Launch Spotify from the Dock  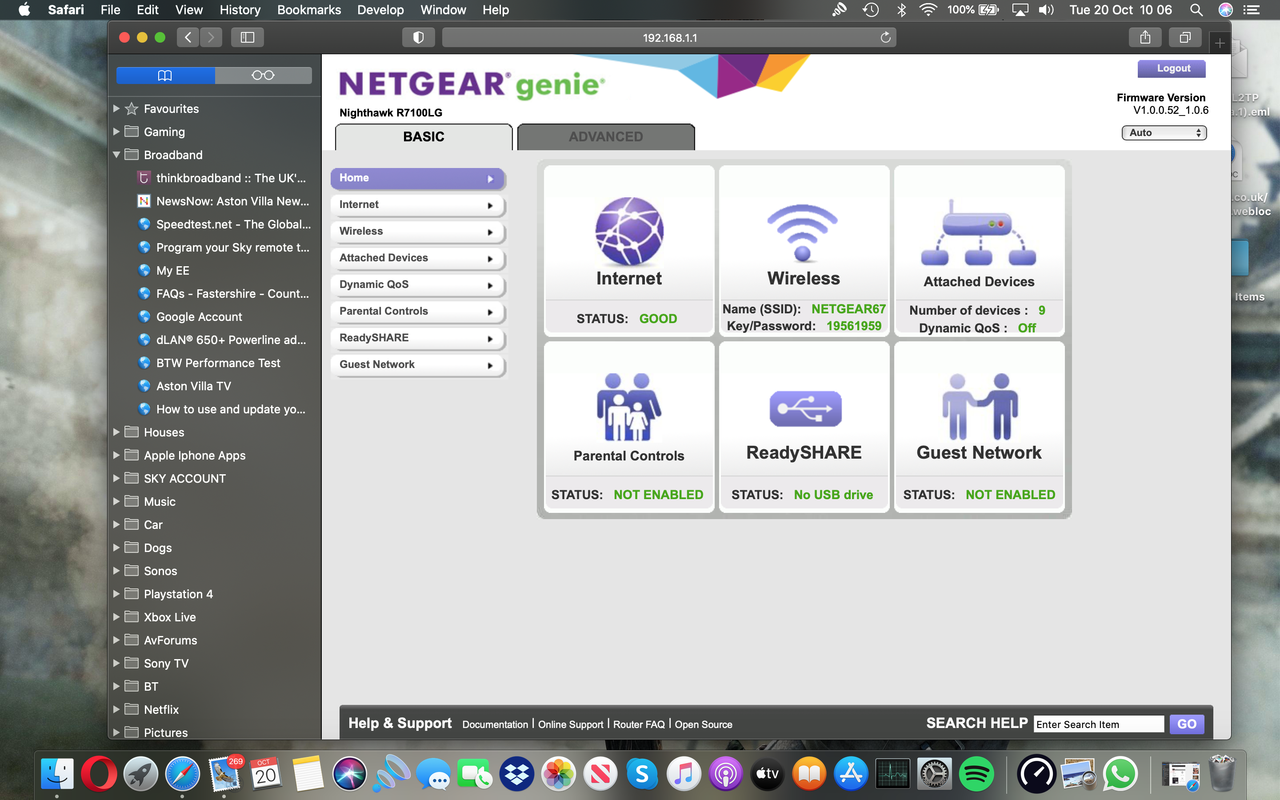pos(976,773)
